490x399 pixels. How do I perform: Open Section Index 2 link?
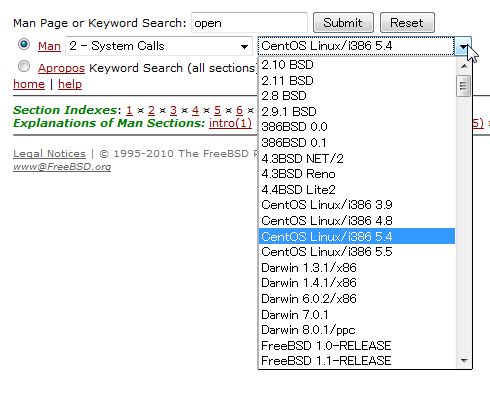[x=151, y=110]
